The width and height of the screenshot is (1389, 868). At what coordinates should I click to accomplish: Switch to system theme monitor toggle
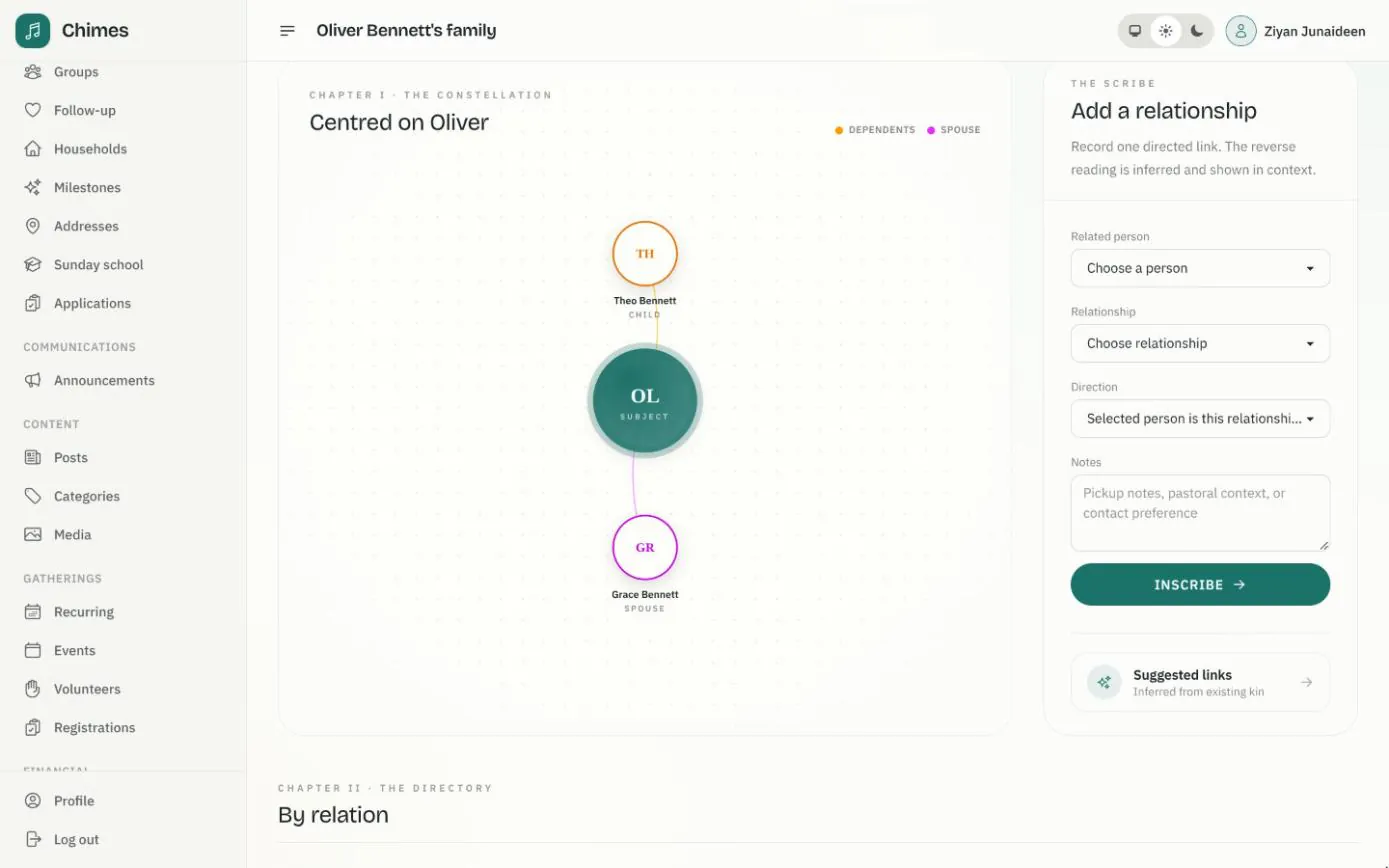1135,31
